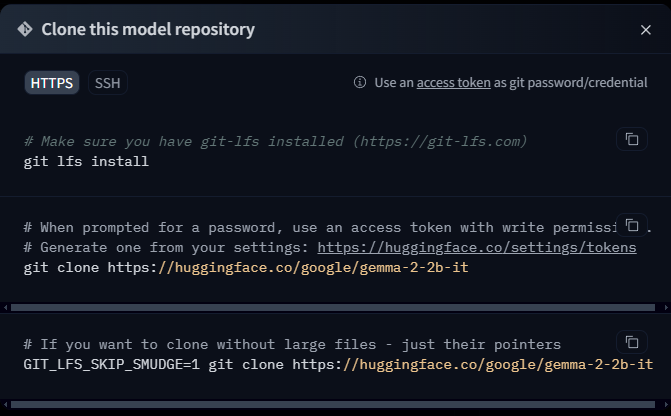Close the clone repository dialog

coord(645,30)
